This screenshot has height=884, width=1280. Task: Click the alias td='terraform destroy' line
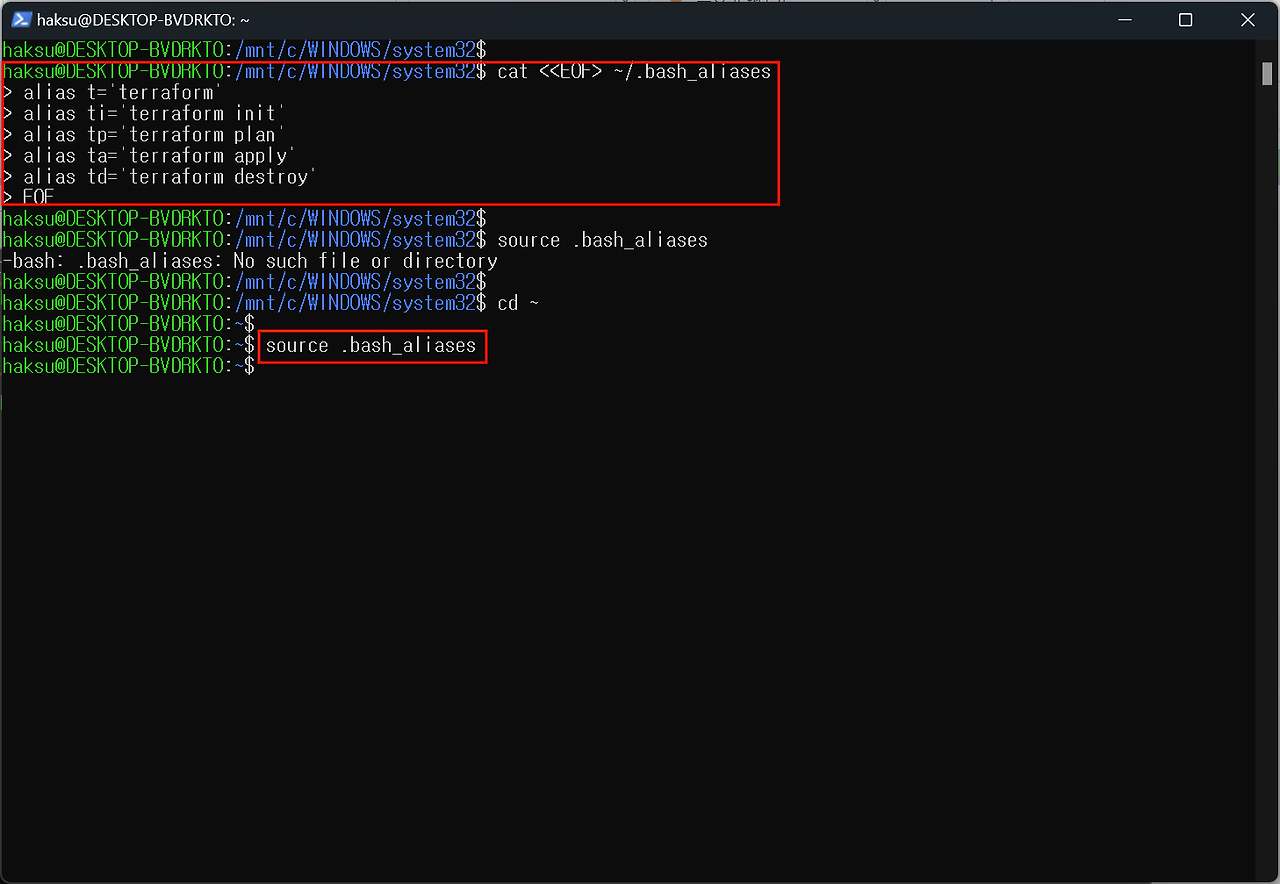170,177
